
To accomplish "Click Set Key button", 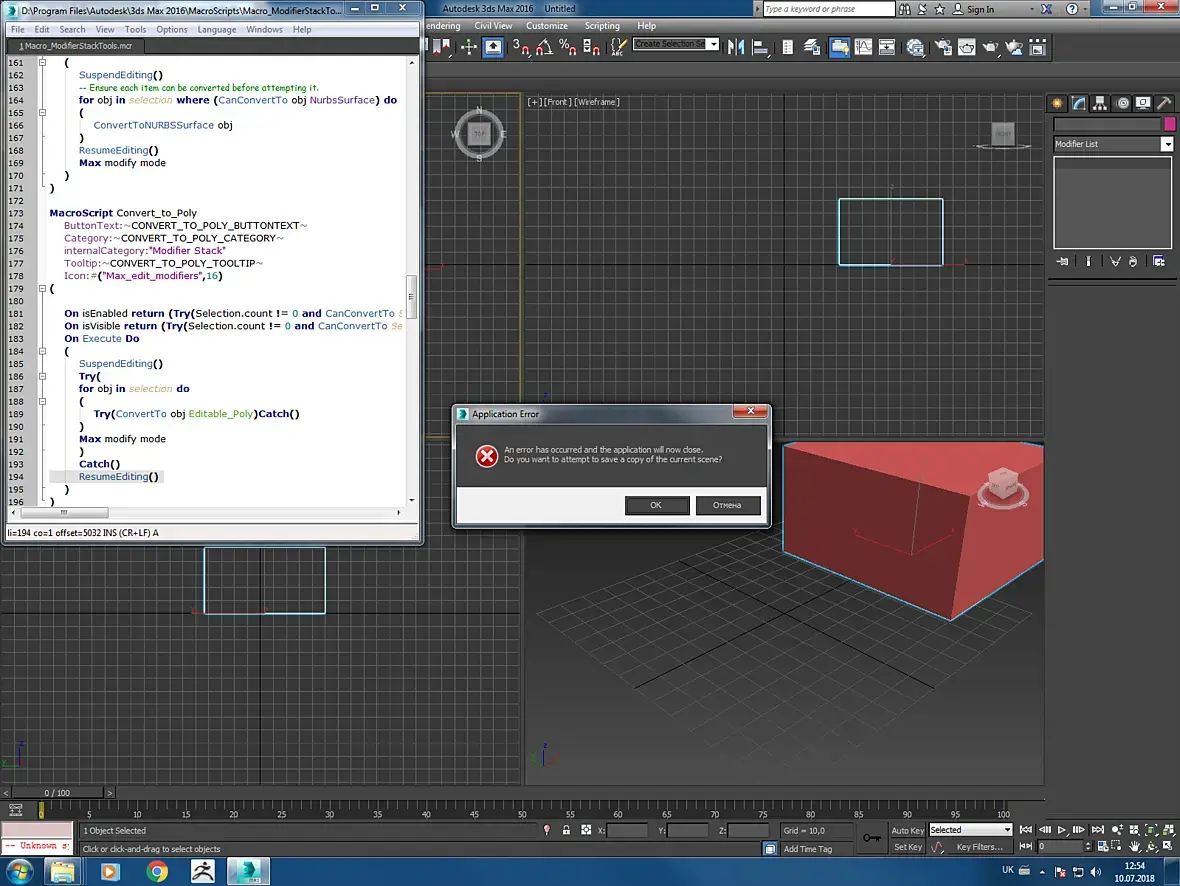I will click(908, 847).
